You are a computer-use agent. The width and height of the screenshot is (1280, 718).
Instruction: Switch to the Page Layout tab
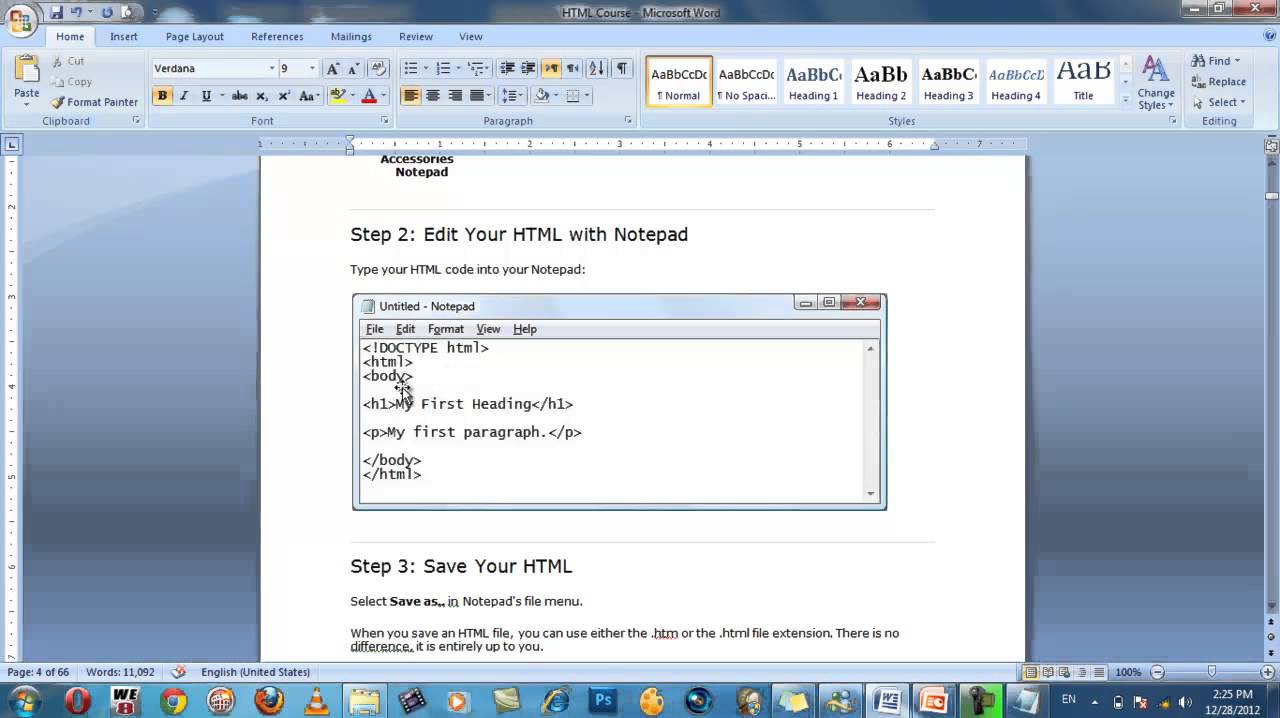tap(194, 36)
